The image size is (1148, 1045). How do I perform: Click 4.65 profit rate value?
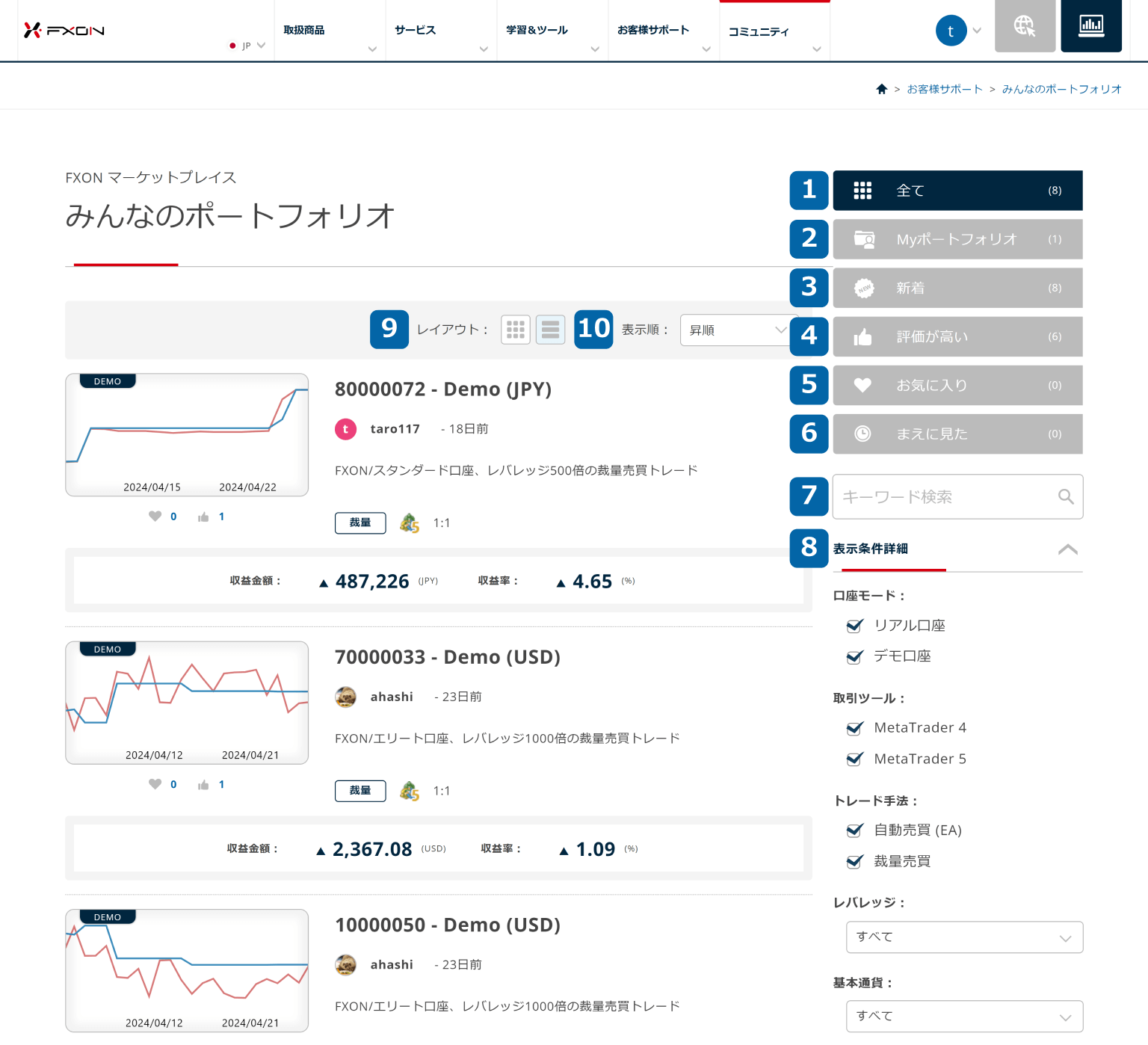point(592,582)
